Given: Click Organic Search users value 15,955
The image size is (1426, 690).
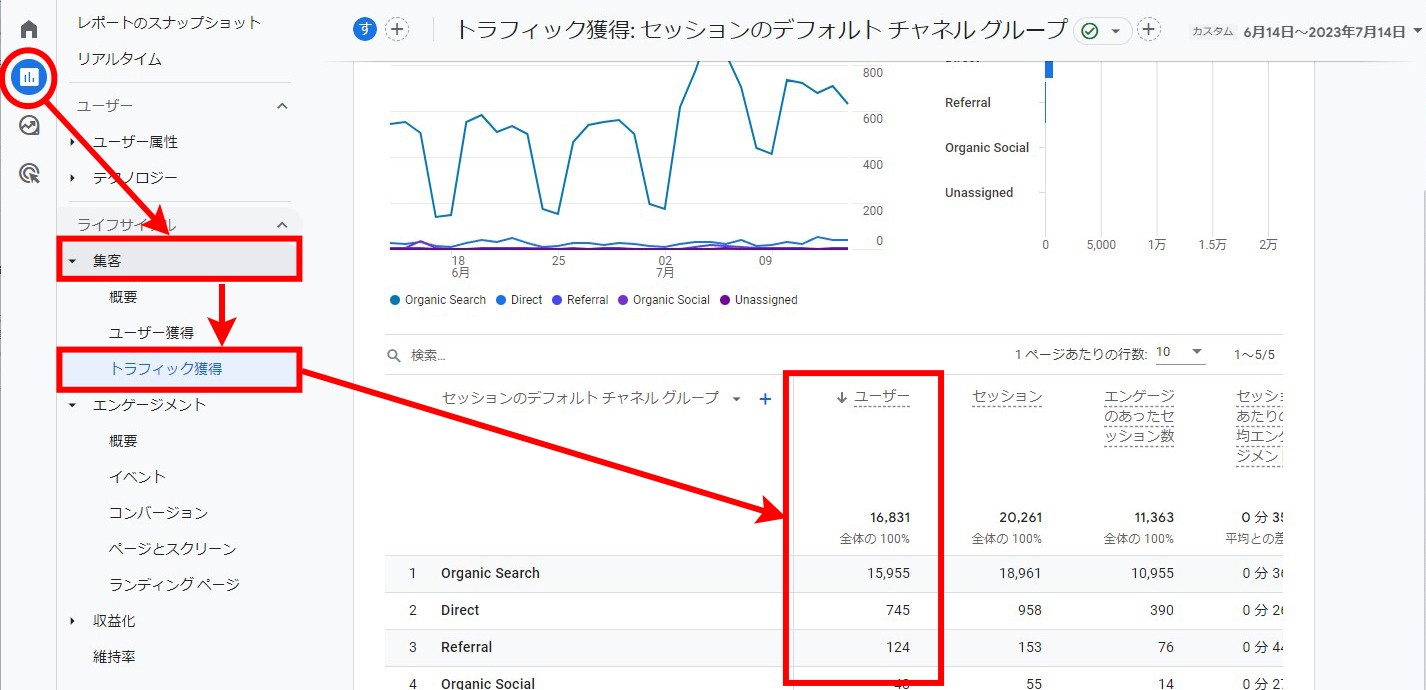Looking at the screenshot, I should pos(890,573).
